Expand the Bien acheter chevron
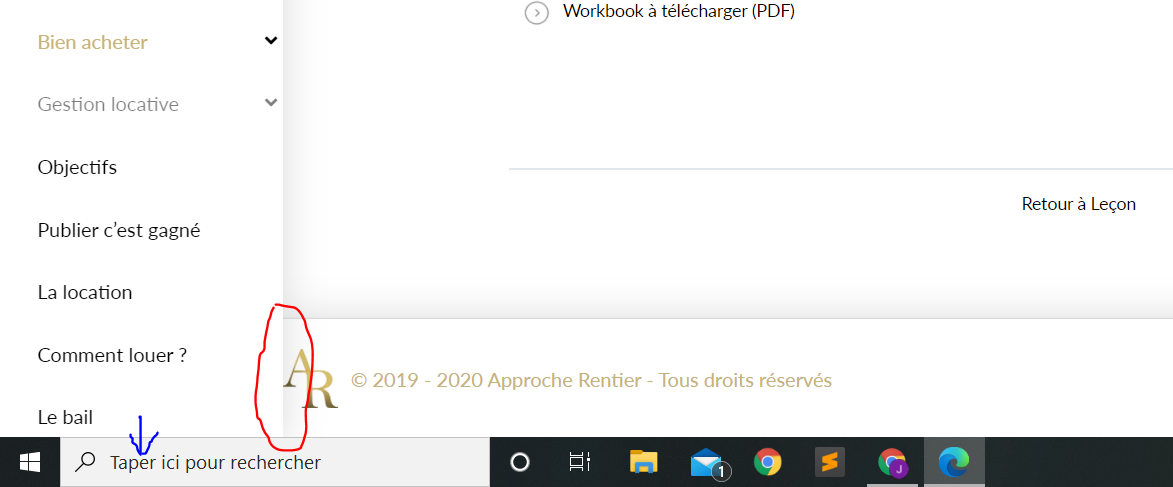Viewport: 1173px width, 487px height. click(270, 41)
